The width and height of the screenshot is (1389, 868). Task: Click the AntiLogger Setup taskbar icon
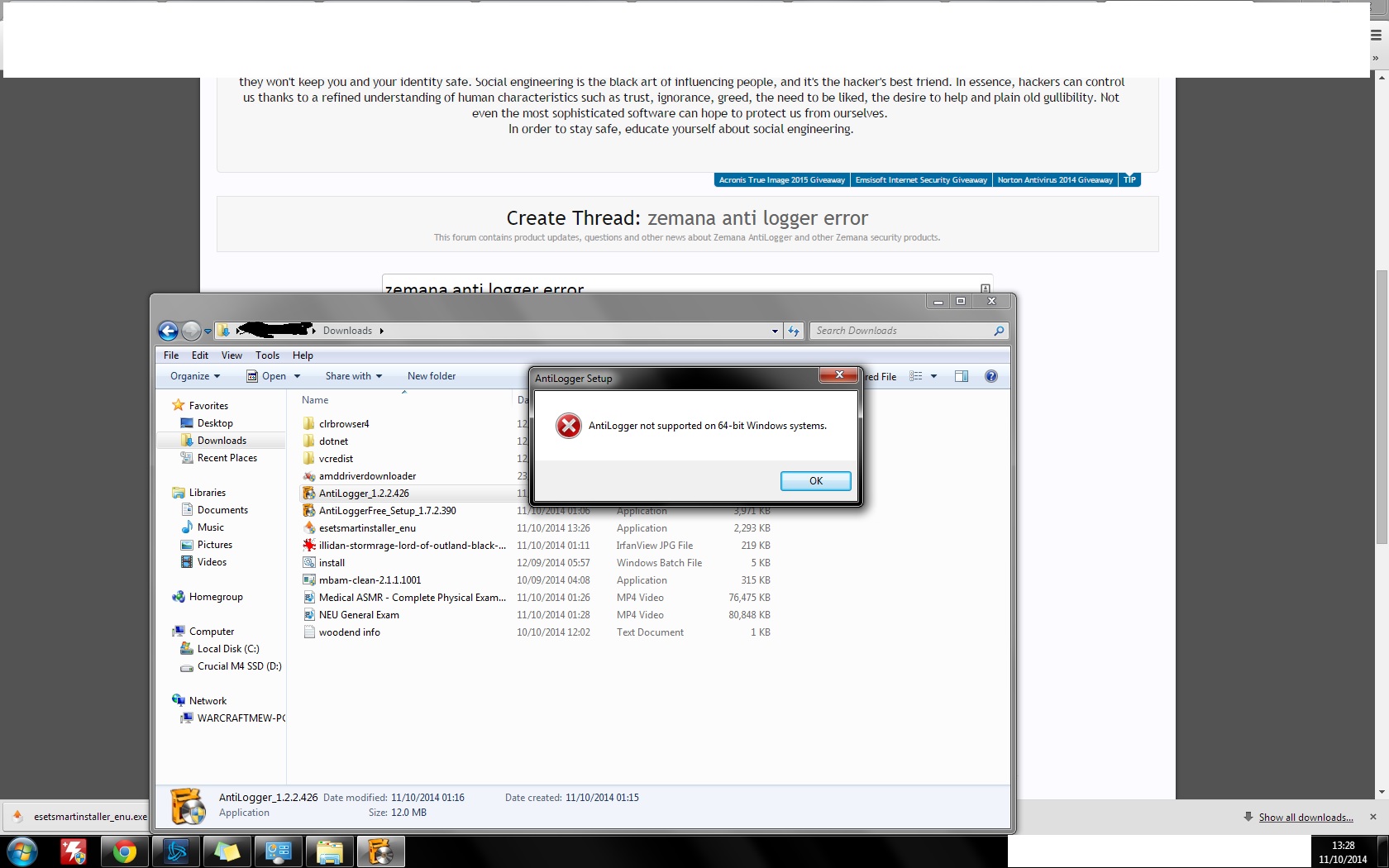click(x=381, y=851)
